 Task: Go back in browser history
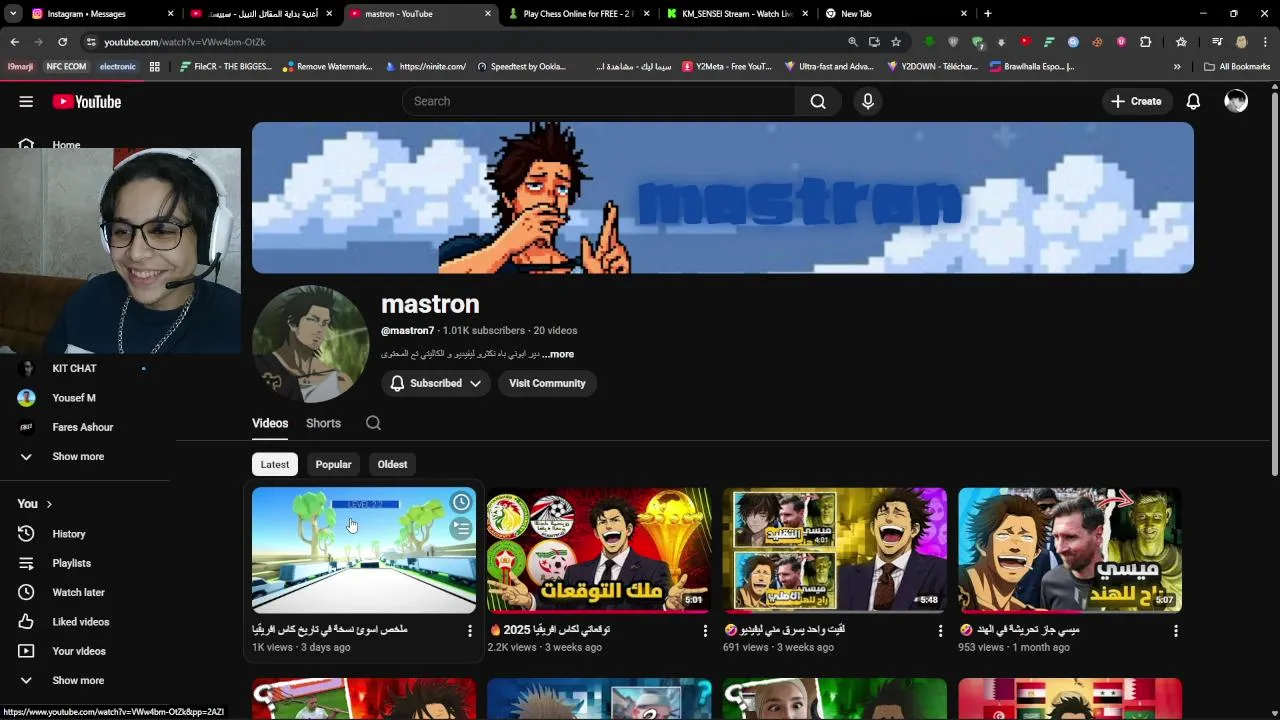click(x=14, y=42)
